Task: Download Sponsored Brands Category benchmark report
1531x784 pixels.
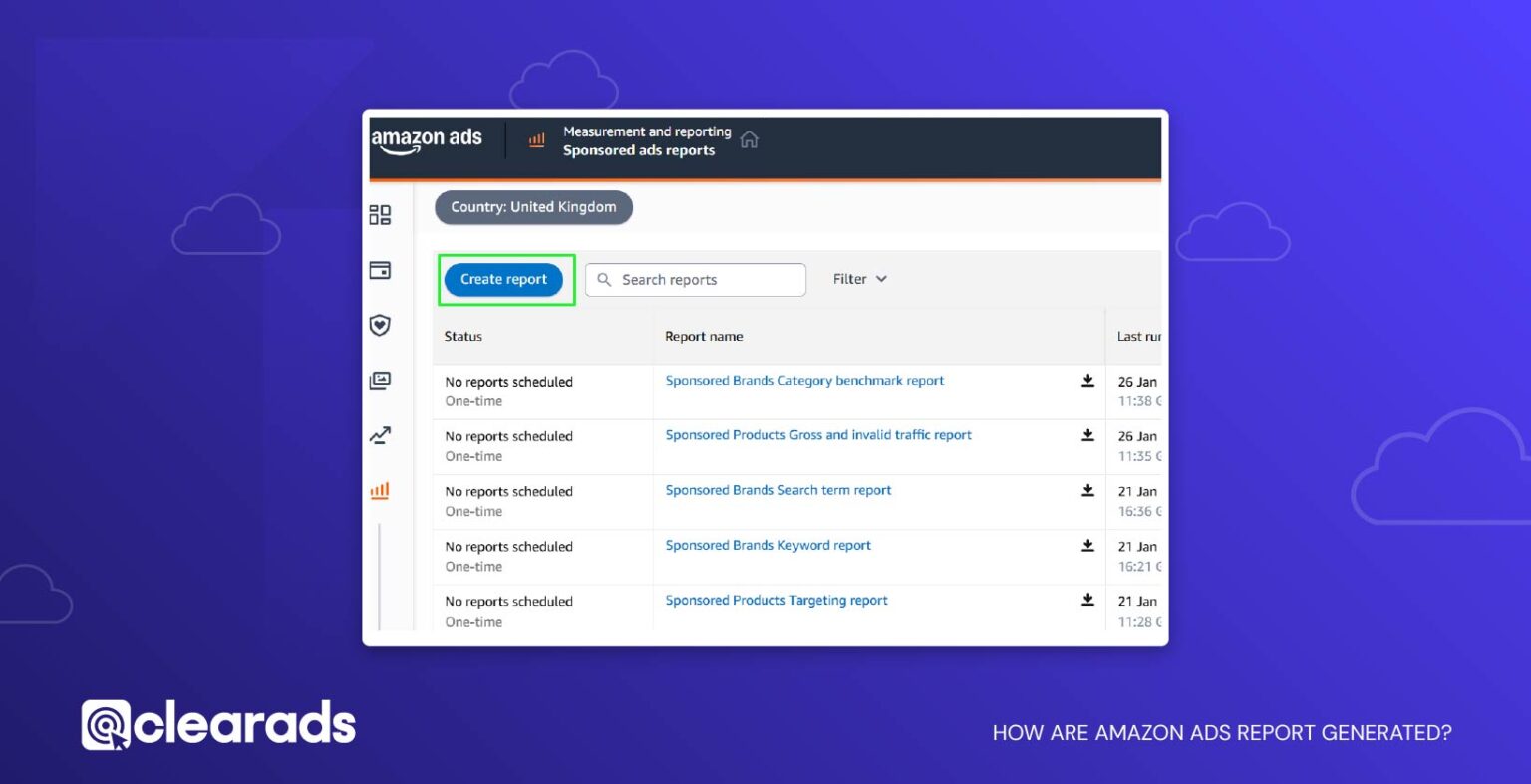Action: (1087, 381)
